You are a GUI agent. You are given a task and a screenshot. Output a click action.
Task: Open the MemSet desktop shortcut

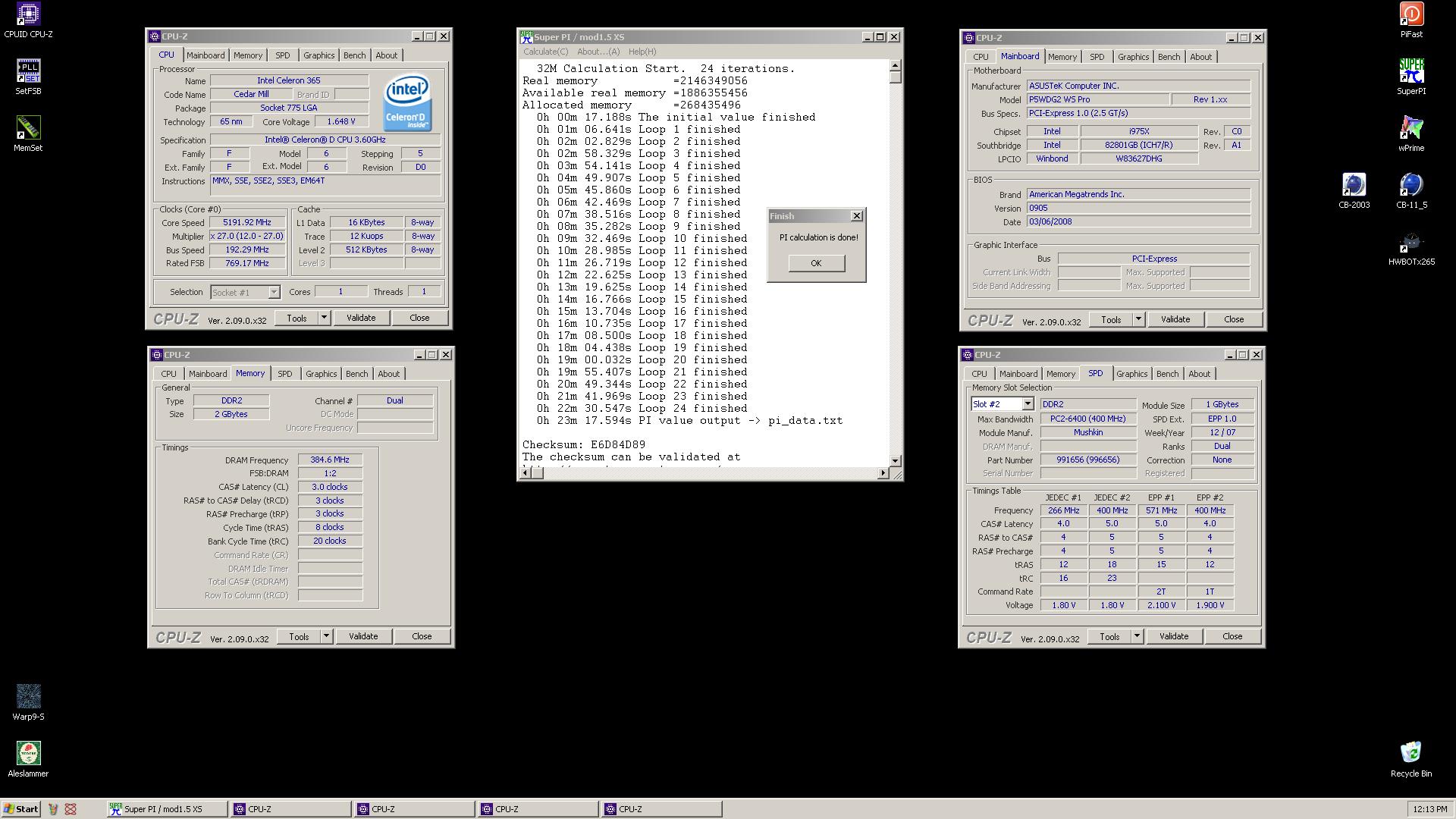pos(28,134)
